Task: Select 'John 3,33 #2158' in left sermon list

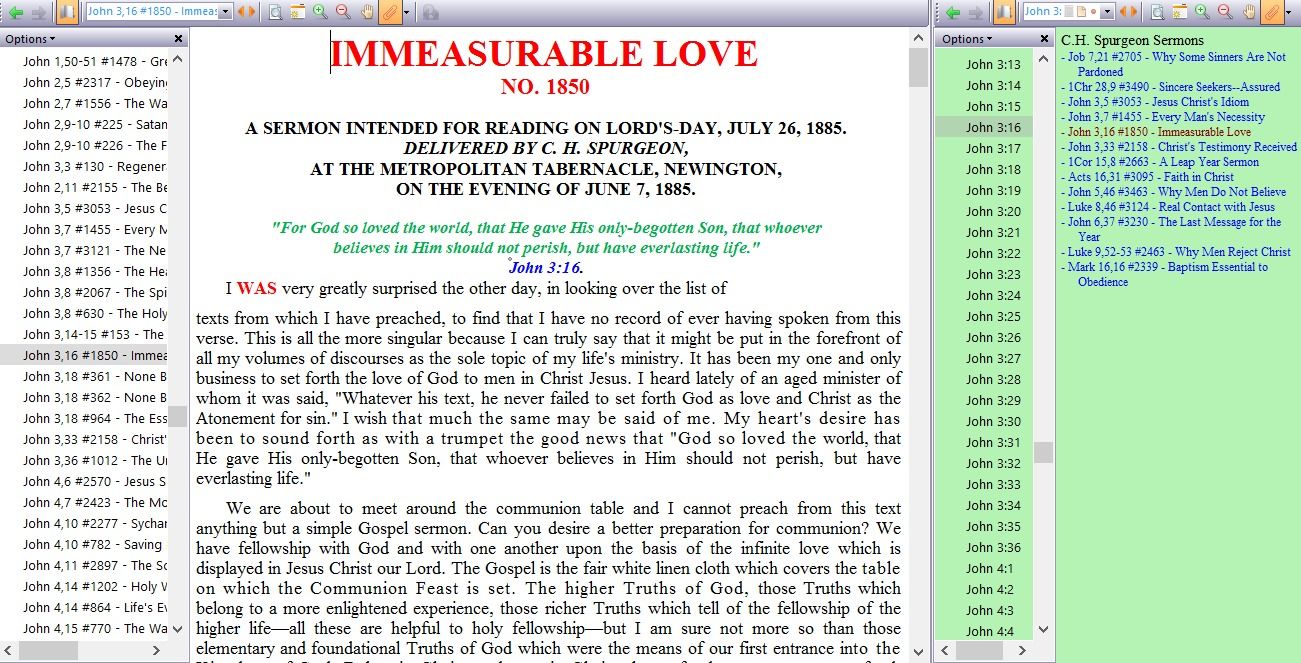Action: point(95,439)
